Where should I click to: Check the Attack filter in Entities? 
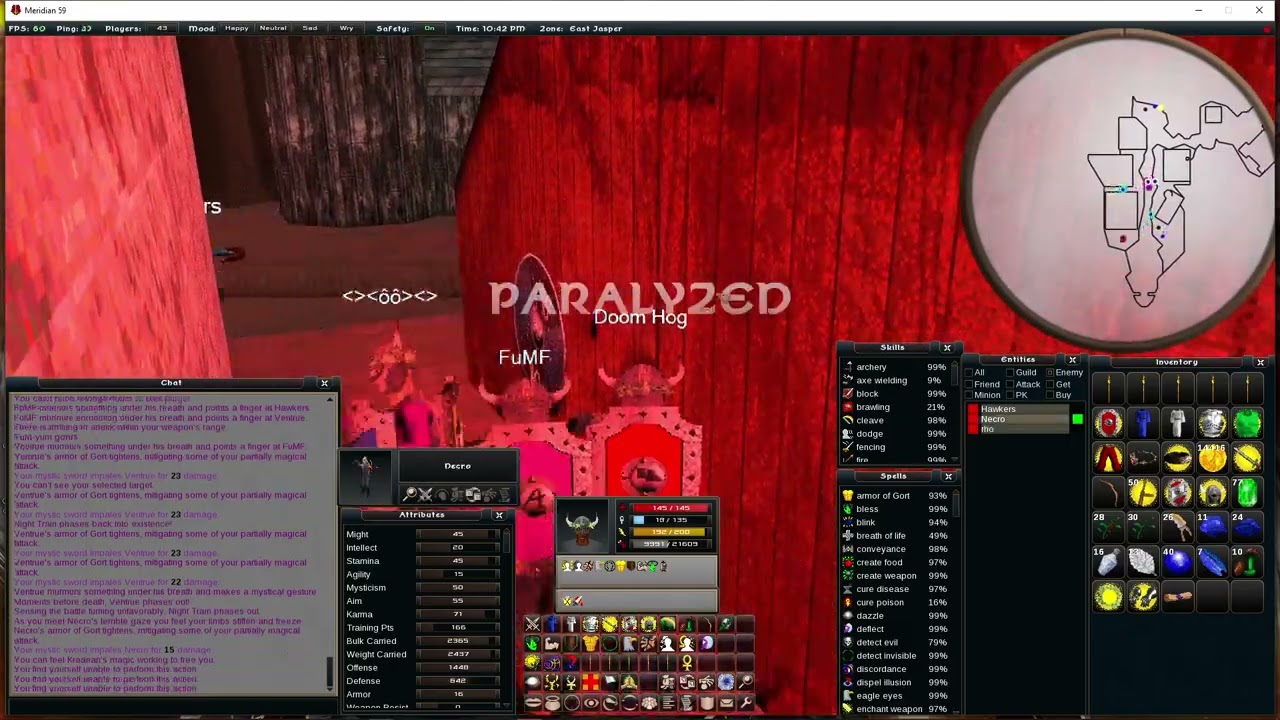click(1010, 384)
